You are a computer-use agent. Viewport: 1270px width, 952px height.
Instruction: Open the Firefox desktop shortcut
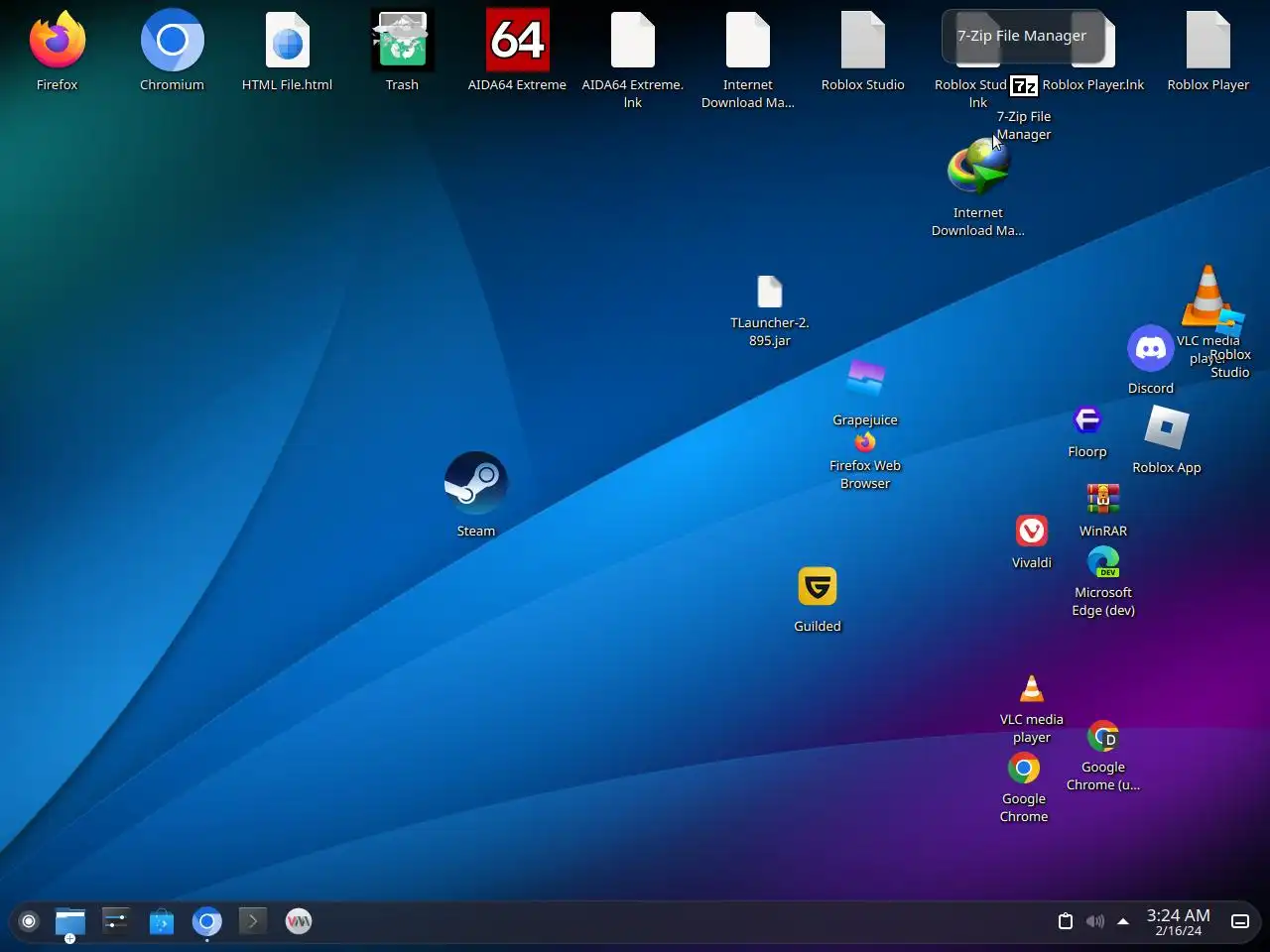point(58,41)
